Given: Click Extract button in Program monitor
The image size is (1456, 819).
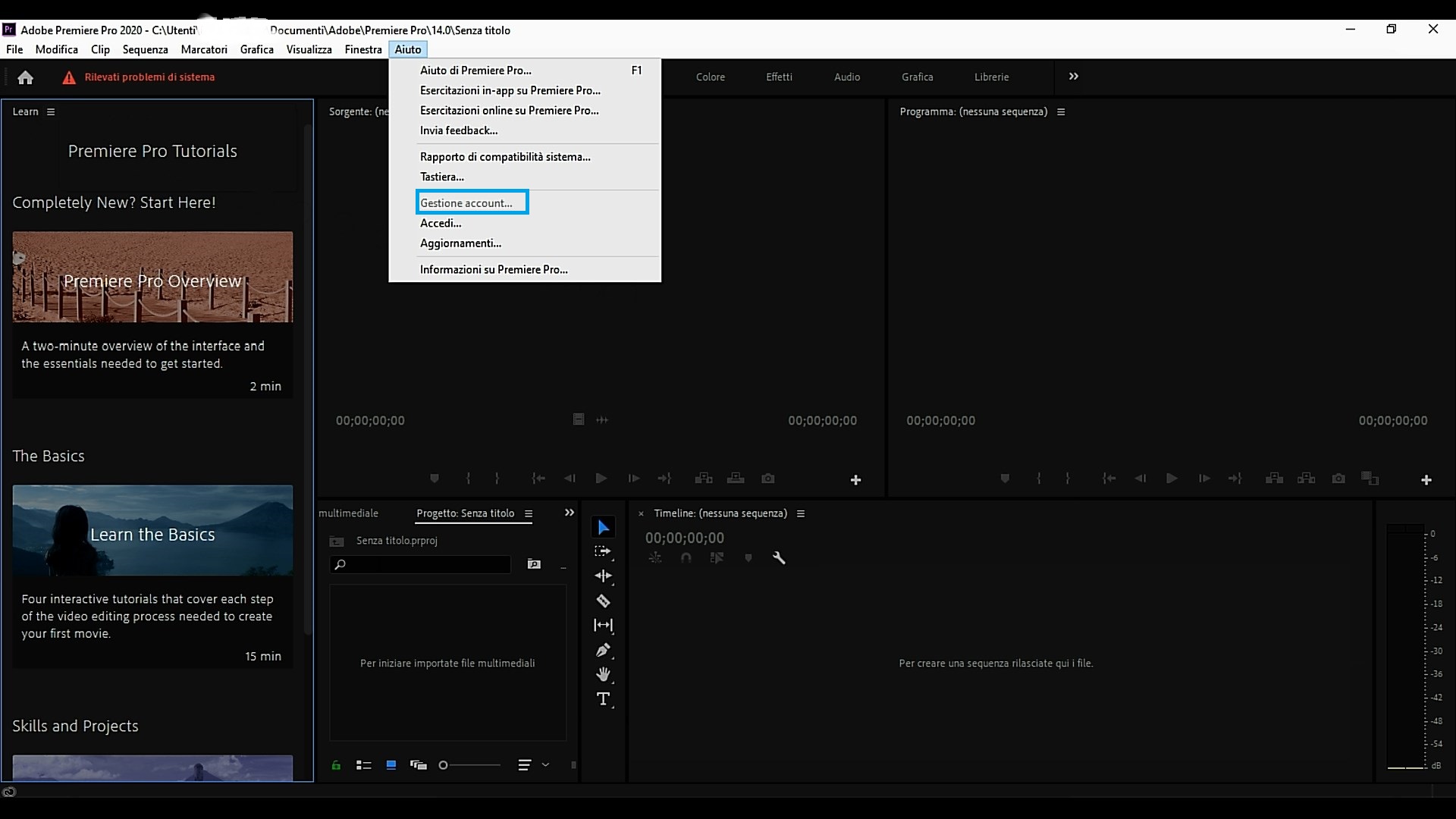Looking at the screenshot, I should (1306, 479).
